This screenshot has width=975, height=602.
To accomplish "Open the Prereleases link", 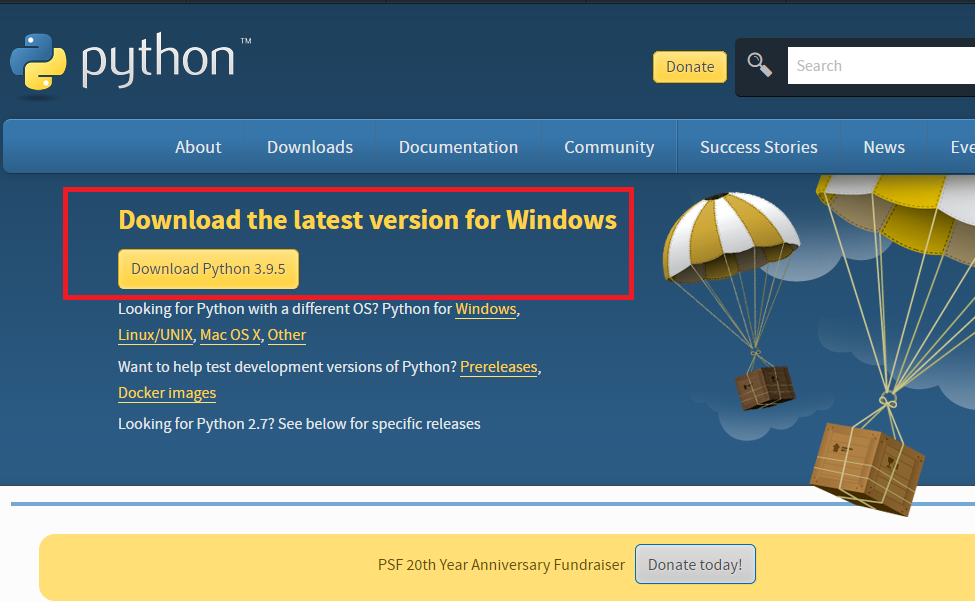I will click(498, 367).
